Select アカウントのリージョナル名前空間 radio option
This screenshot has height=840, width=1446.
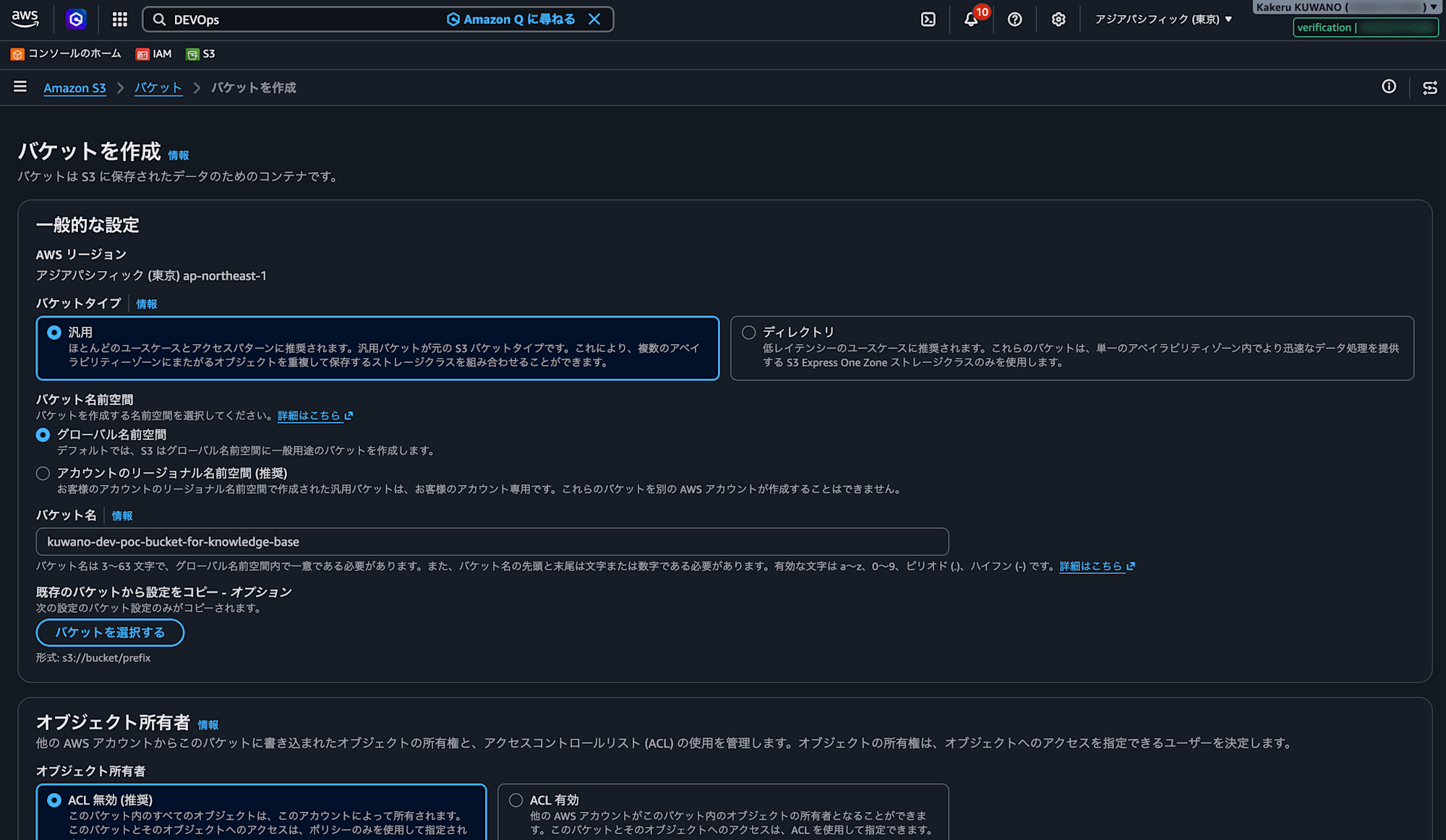(43, 473)
